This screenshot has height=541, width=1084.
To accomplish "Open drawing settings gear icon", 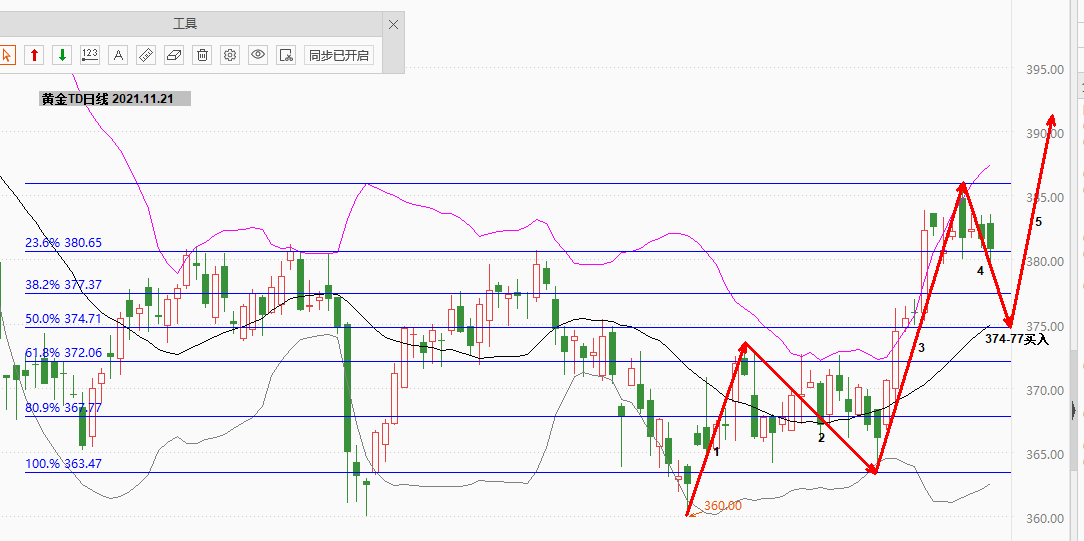I will tap(230, 55).
